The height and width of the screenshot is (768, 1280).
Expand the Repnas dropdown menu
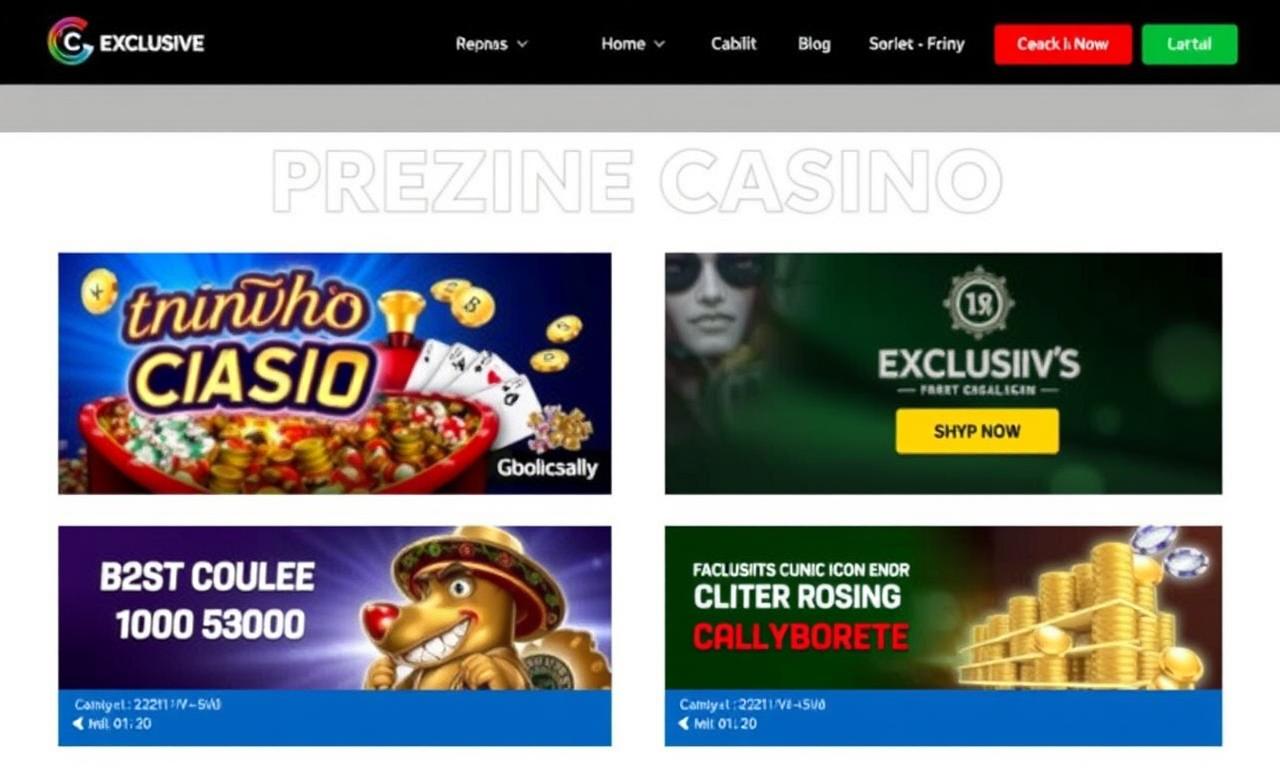(x=492, y=44)
